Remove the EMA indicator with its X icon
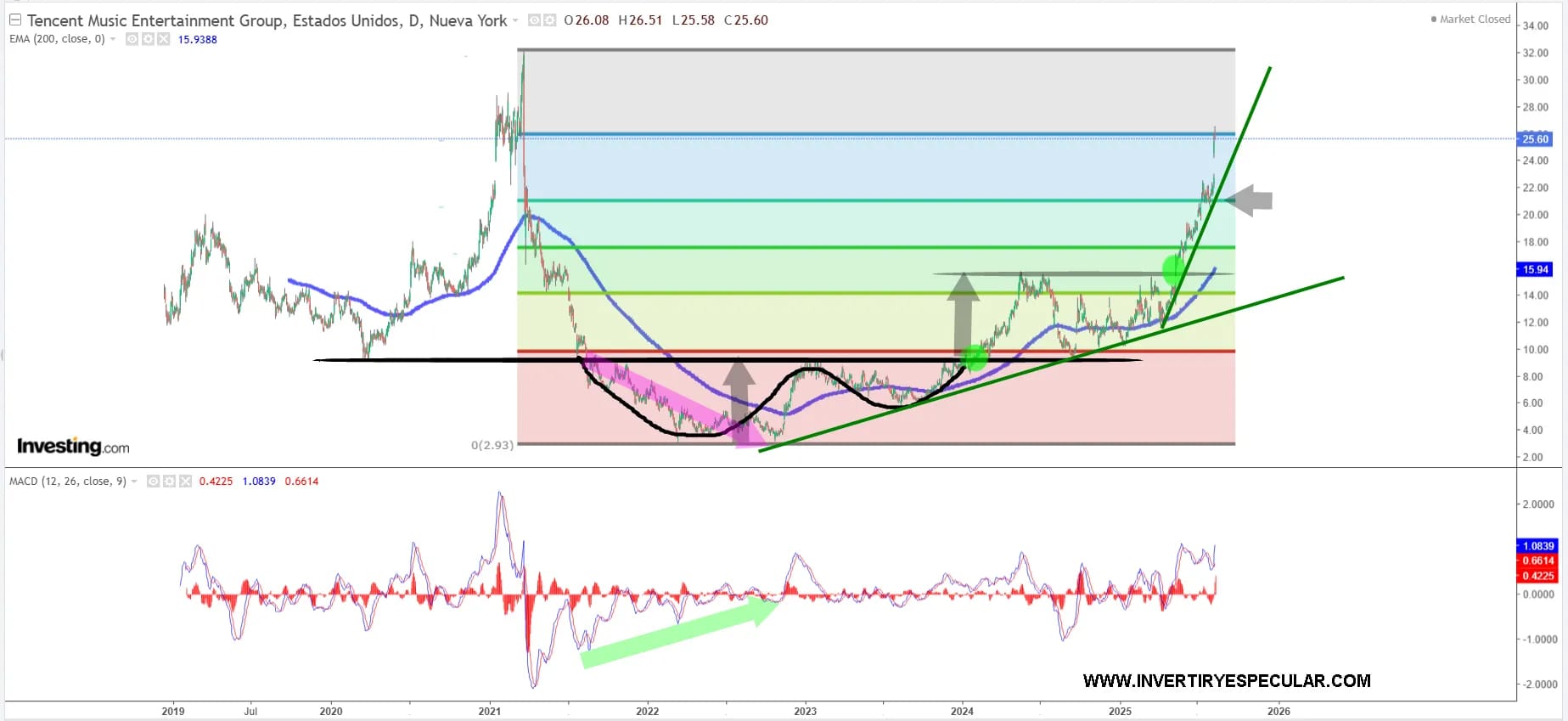The image size is (1568, 721). [163, 39]
